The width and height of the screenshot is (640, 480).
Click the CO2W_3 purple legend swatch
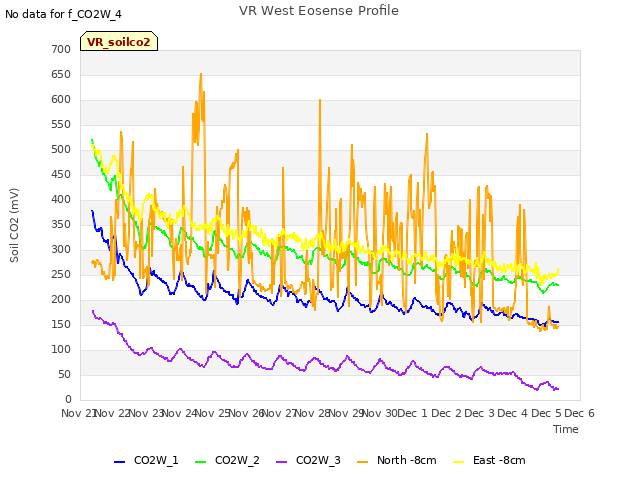[281, 462]
